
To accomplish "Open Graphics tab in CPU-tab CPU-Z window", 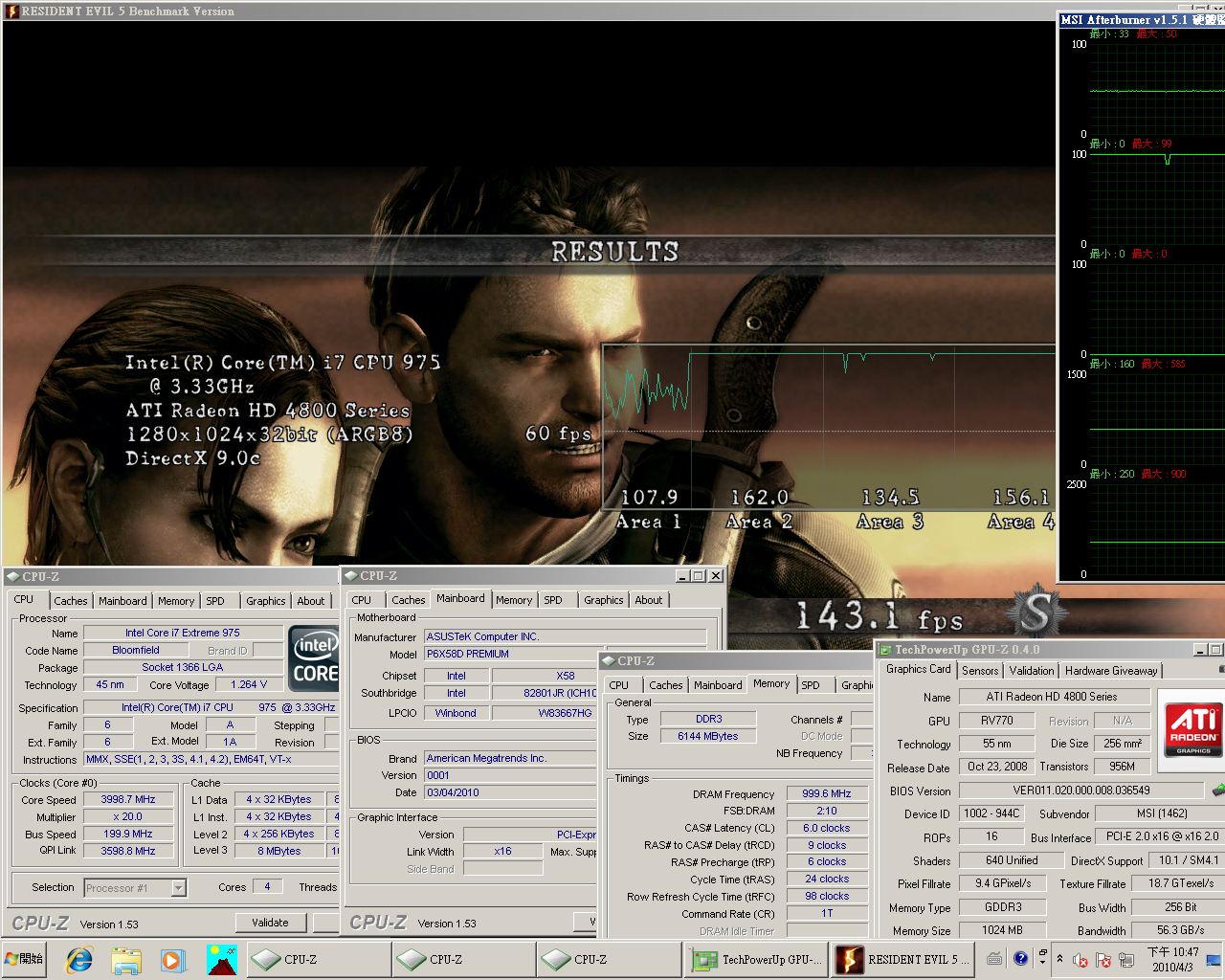I will coord(265,601).
